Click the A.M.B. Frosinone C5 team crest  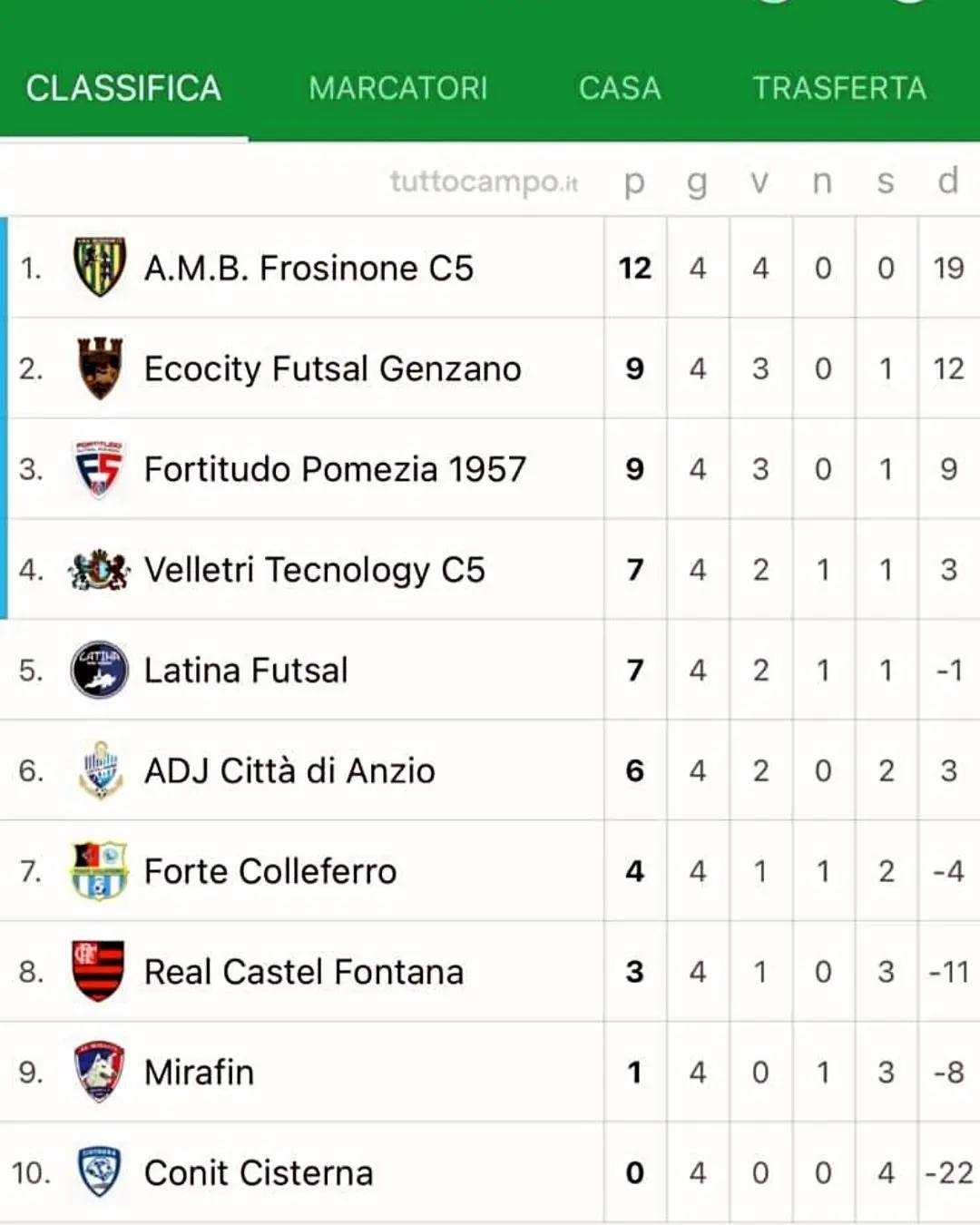(99, 268)
